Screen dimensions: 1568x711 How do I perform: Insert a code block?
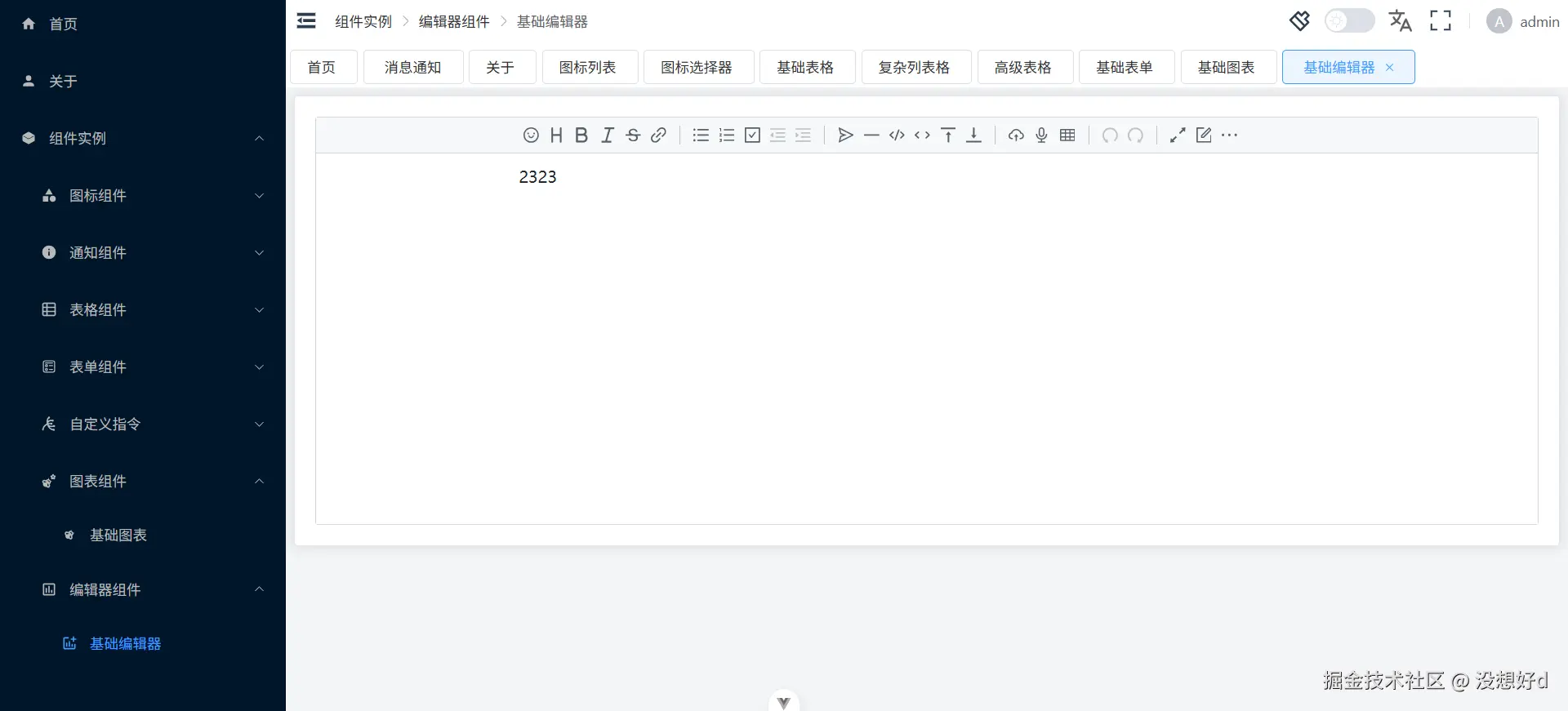[897, 136]
